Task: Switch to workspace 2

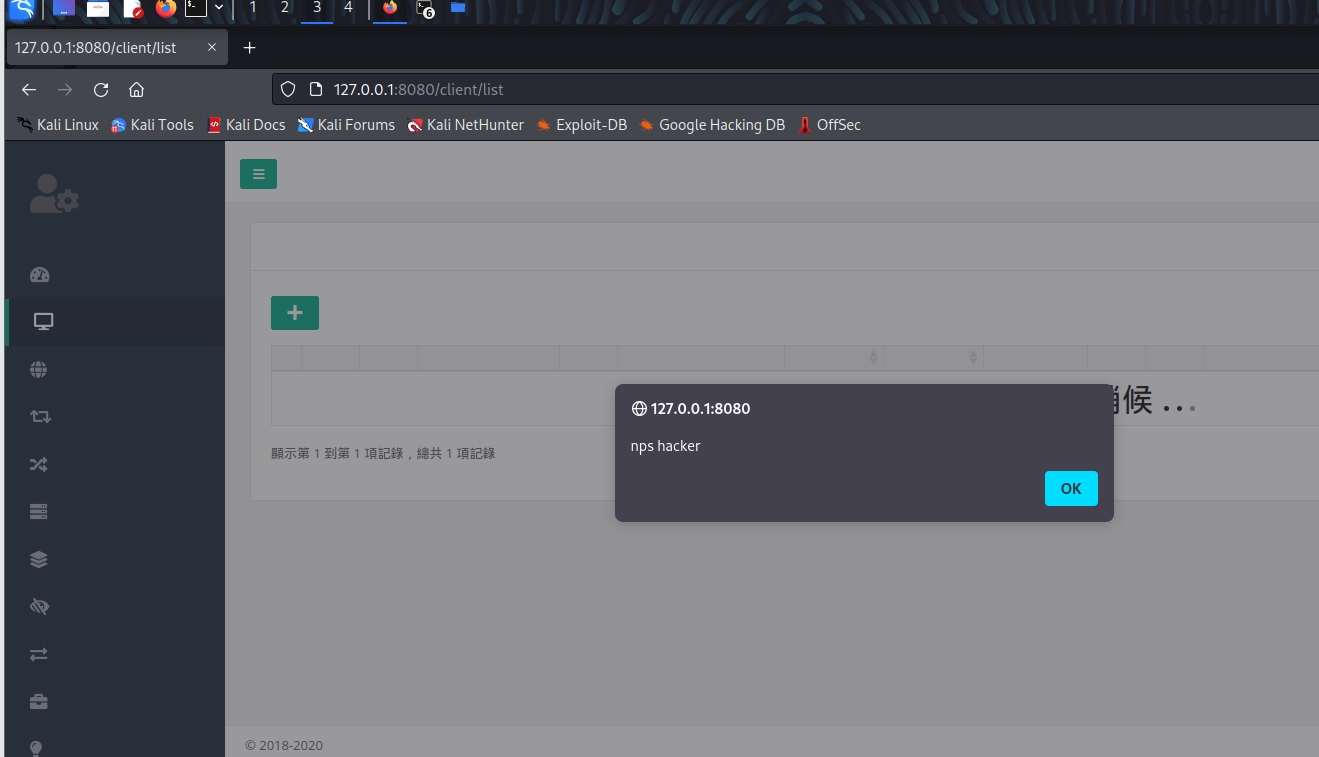Action: [285, 8]
